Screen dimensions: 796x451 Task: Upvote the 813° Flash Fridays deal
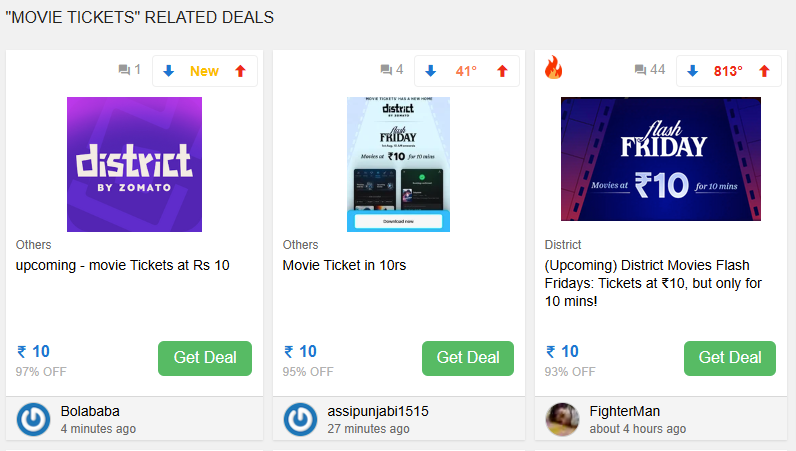[764, 71]
